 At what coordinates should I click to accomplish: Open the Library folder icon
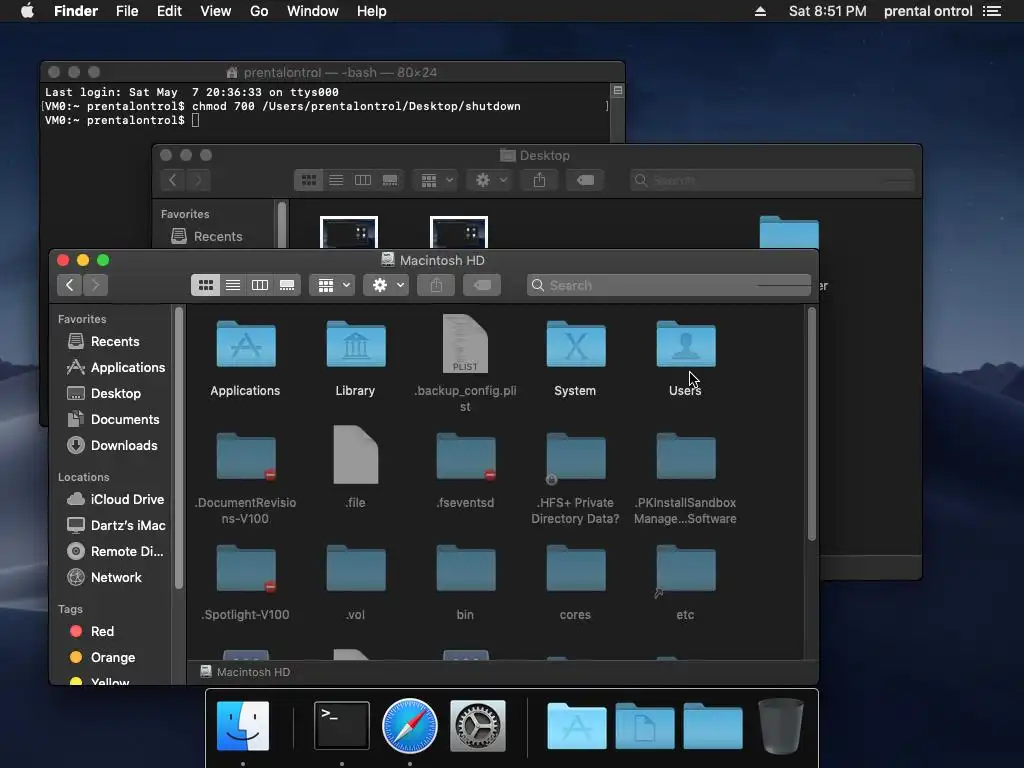pos(356,345)
